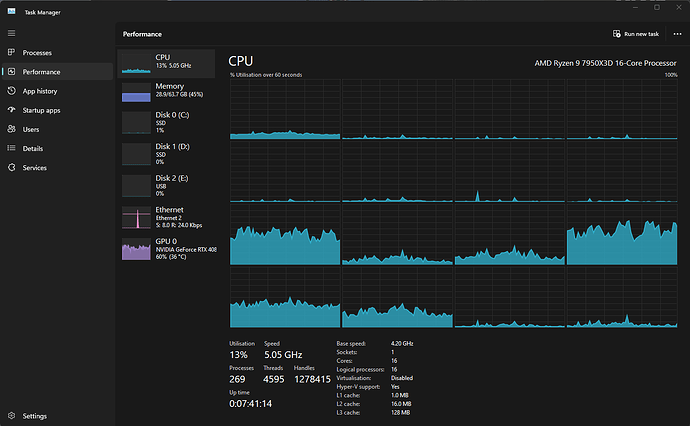Screen dimensions: 690x426
Task: Click the Task Manager app icon
Action: click(x=11, y=11)
